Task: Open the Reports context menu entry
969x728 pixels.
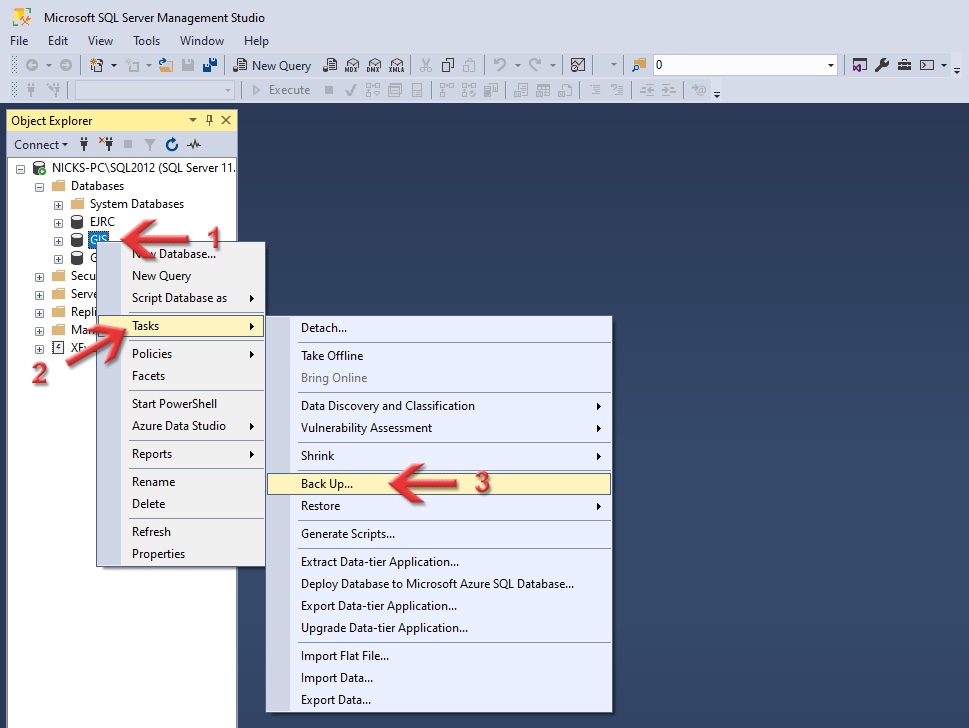Action: pos(181,454)
